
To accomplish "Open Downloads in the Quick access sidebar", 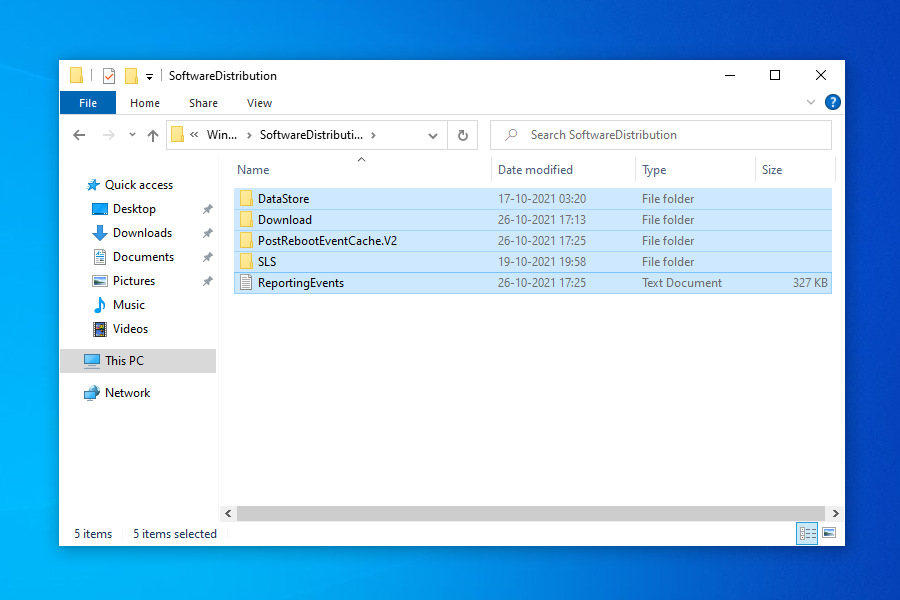I will pos(142,233).
